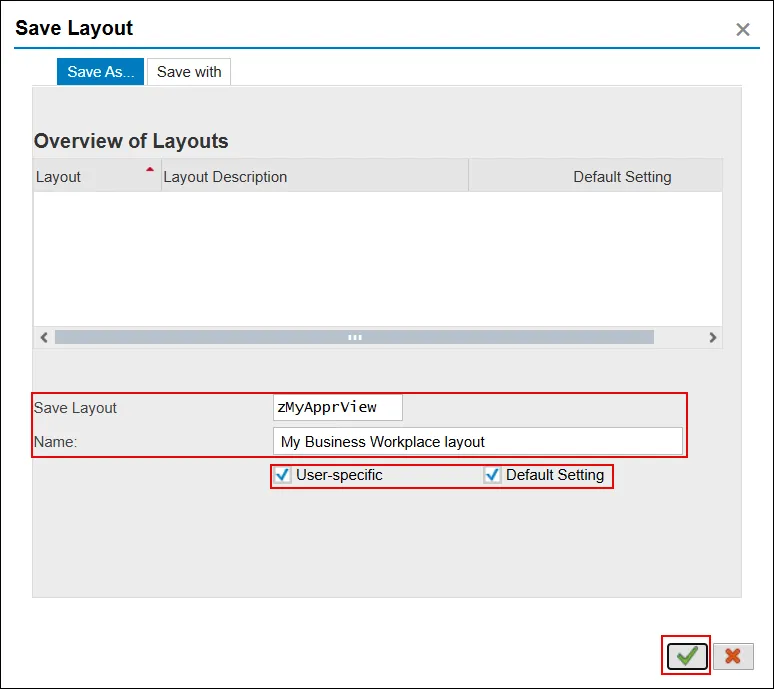
Task: Focus the zMyApprView layout field
Action: pos(337,407)
